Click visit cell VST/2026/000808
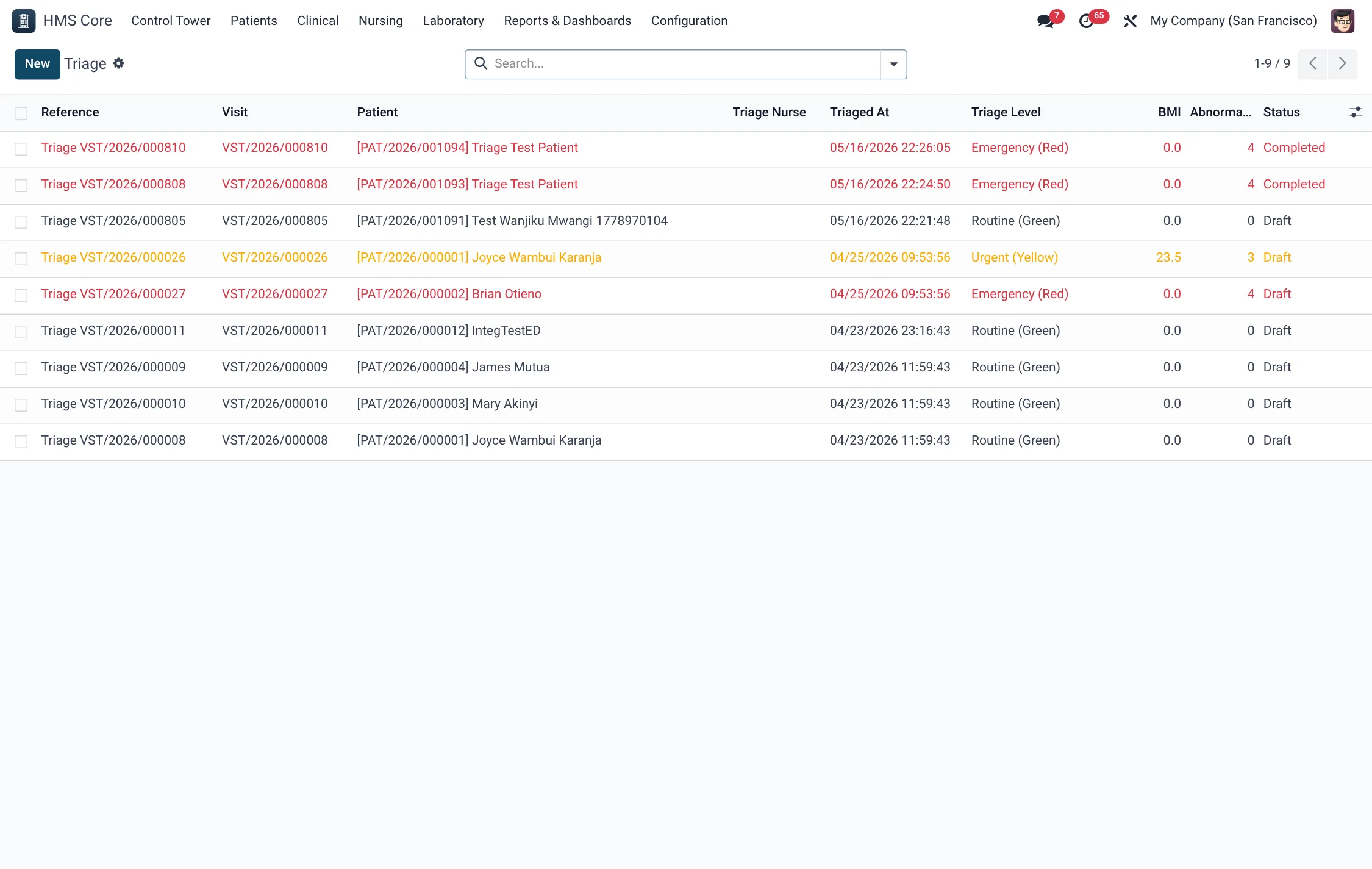This screenshot has width=1372, height=869. click(x=274, y=184)
